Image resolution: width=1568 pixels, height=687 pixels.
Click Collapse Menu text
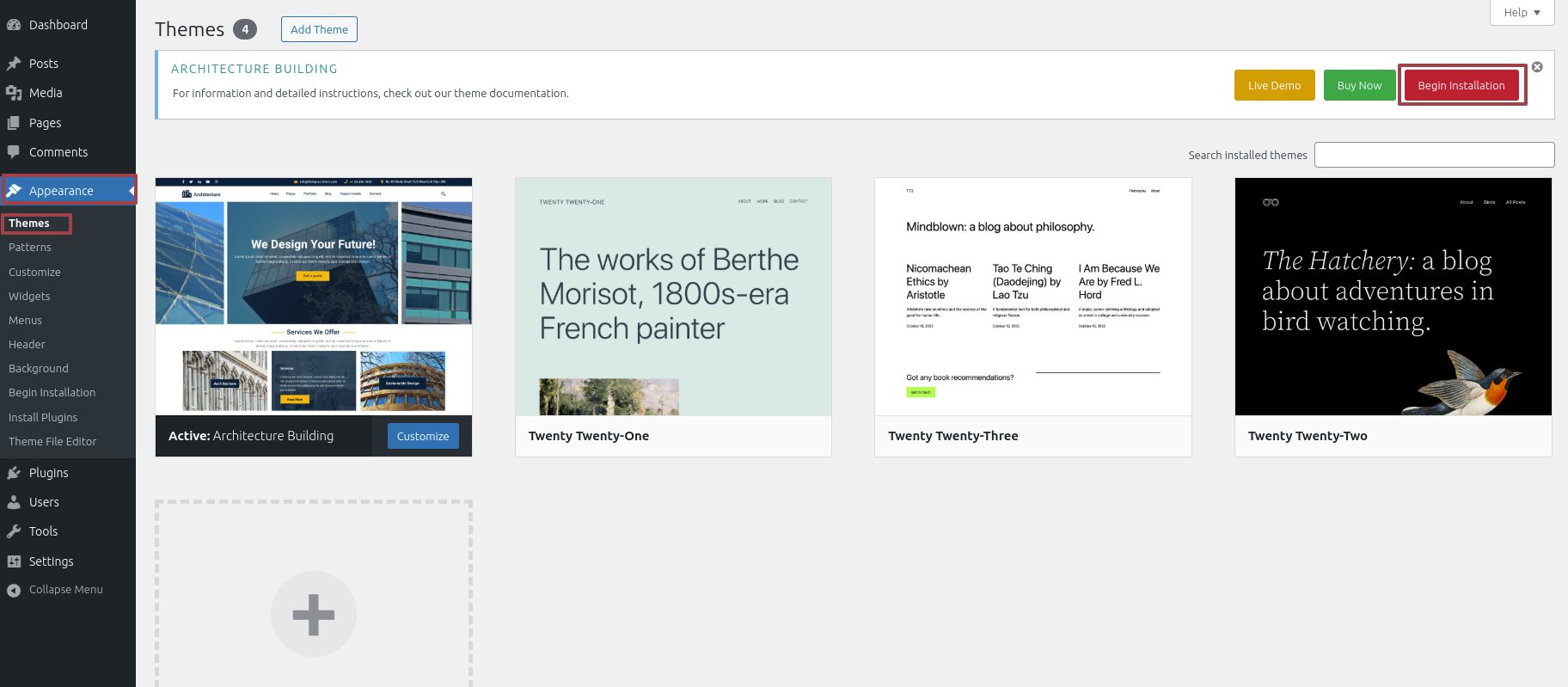point(66,590)
